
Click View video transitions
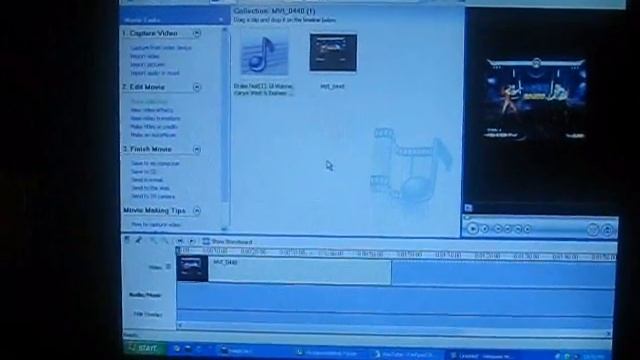point(155,118)
